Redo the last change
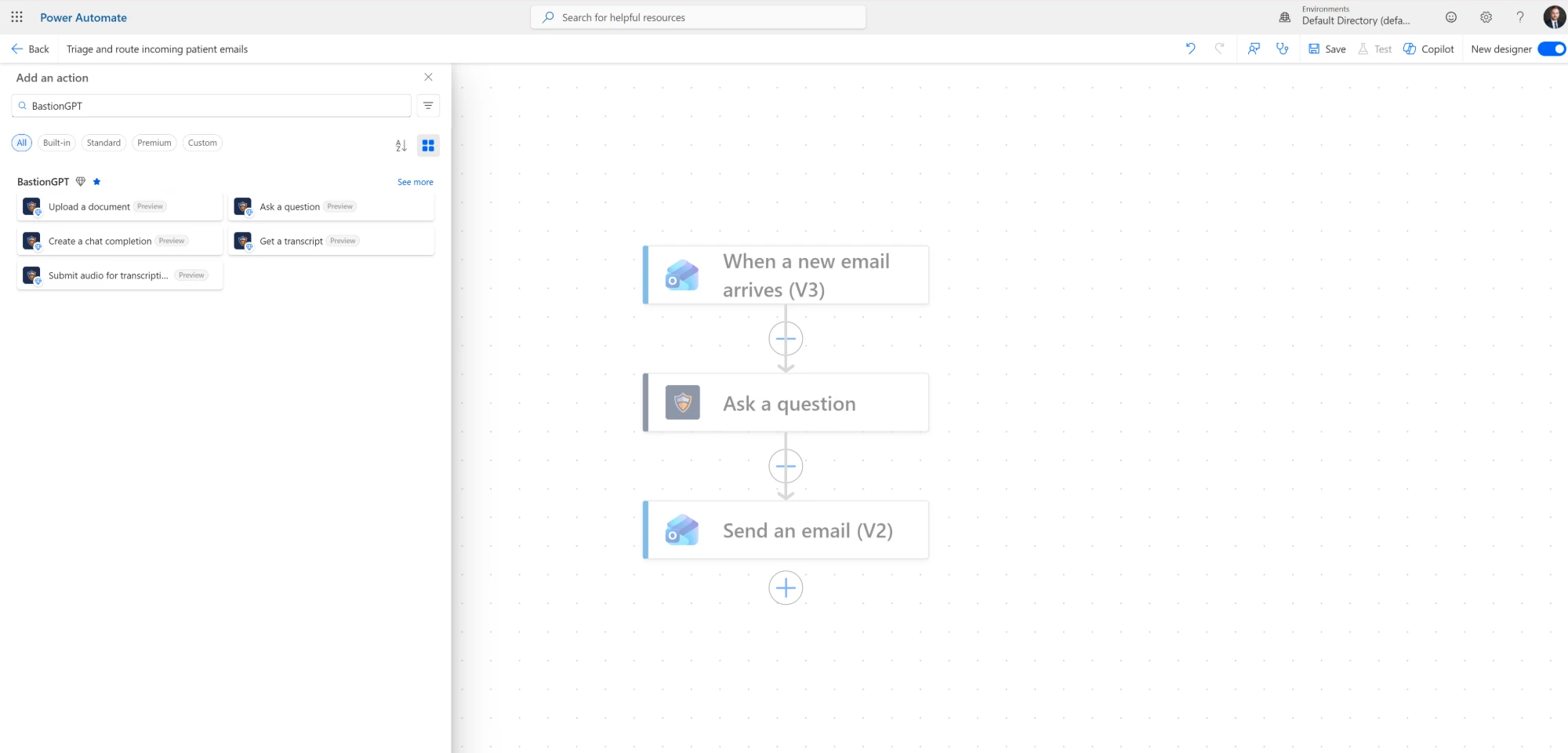This screenshot has height=753, width=1568. pyautogui.click(x=1219, y=49)
